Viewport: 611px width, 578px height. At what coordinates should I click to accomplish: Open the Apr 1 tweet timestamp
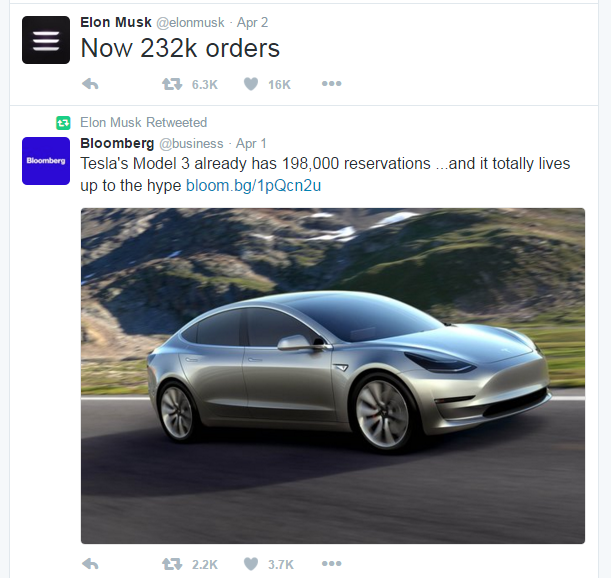pos(251,143)
